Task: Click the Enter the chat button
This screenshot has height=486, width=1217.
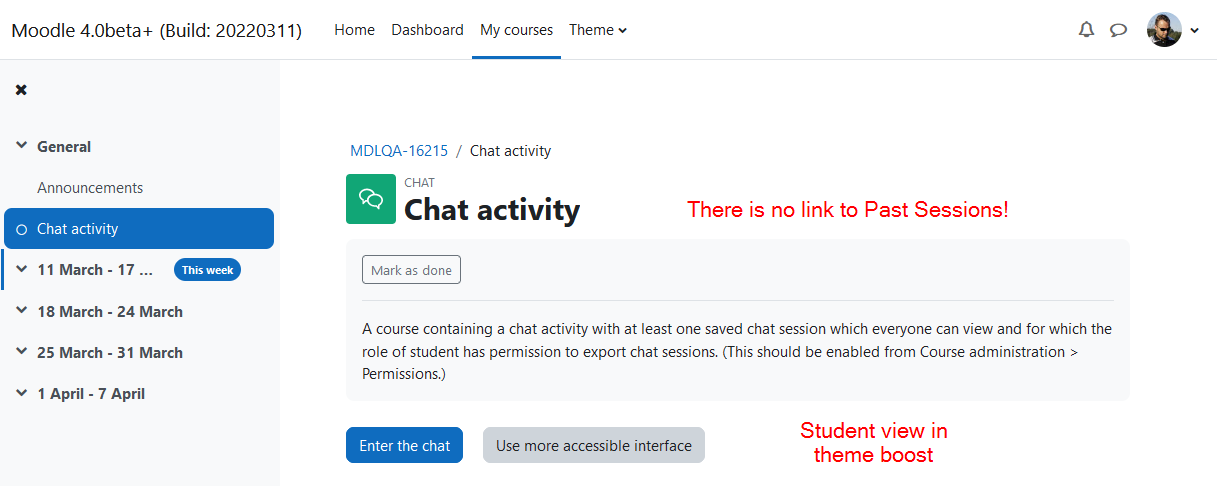Action: (x=404, y=445)
